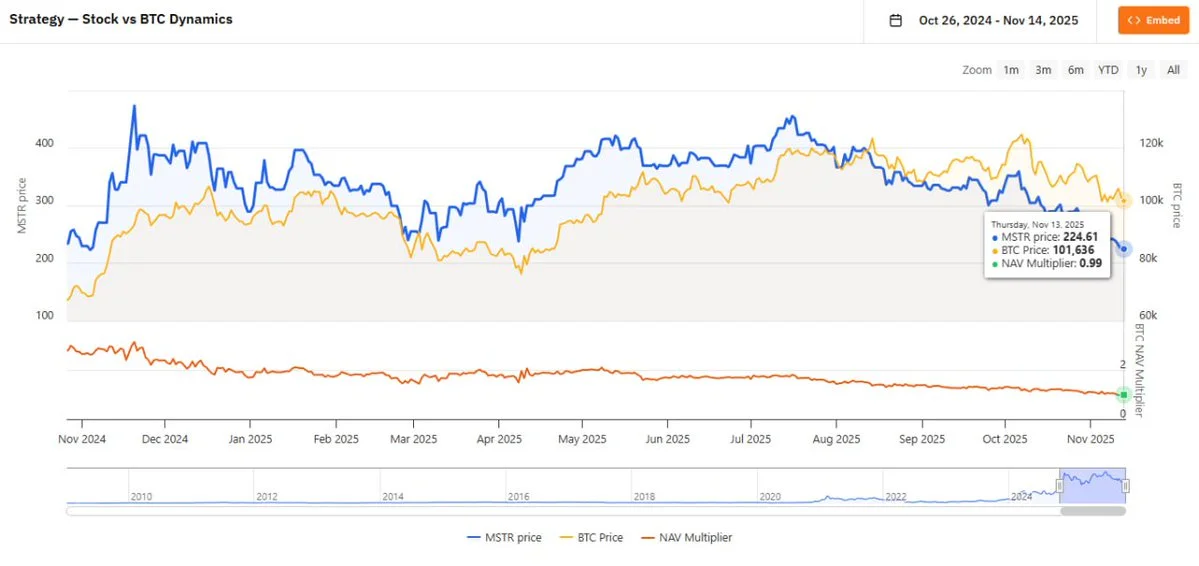Select the 6m zoom range

pyautogui.click(x=1075, y=70)
